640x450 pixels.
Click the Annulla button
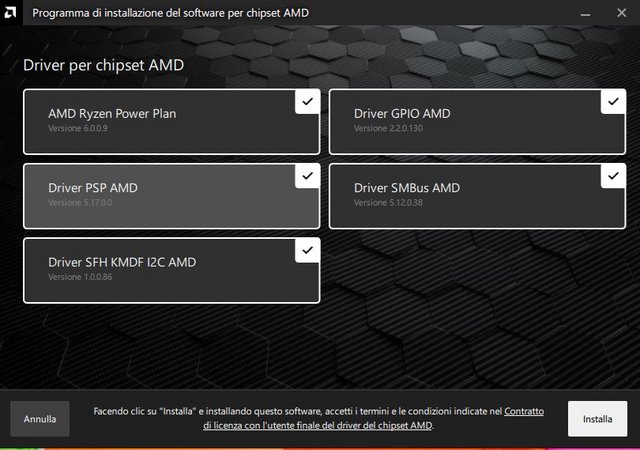(x=40, y=419)
